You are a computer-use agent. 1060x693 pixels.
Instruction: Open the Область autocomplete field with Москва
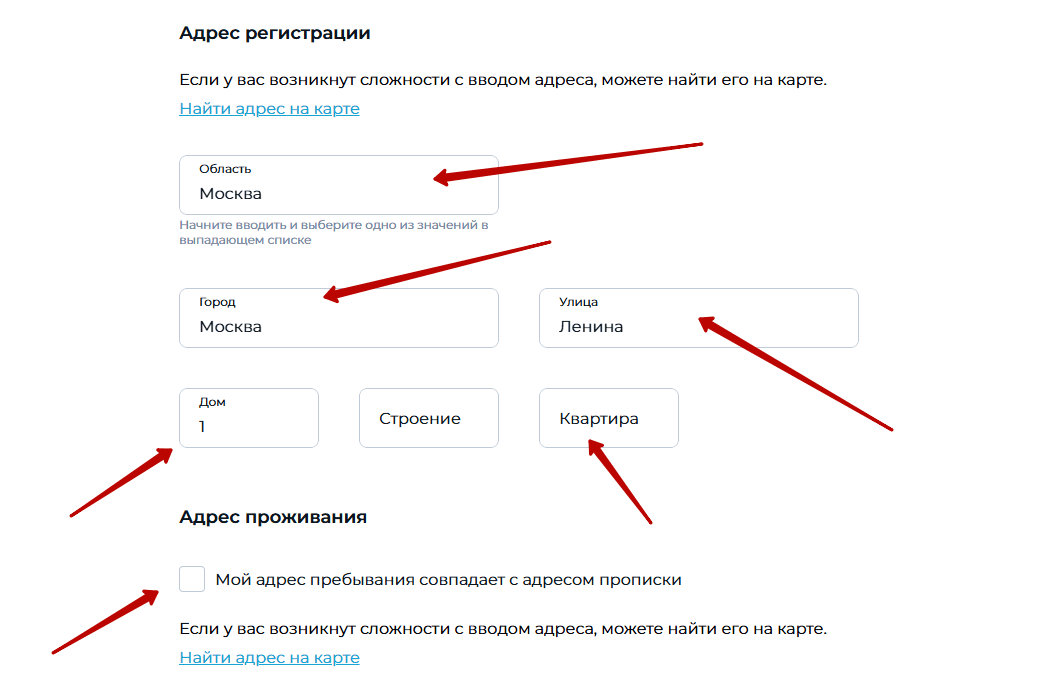point(339,185)
